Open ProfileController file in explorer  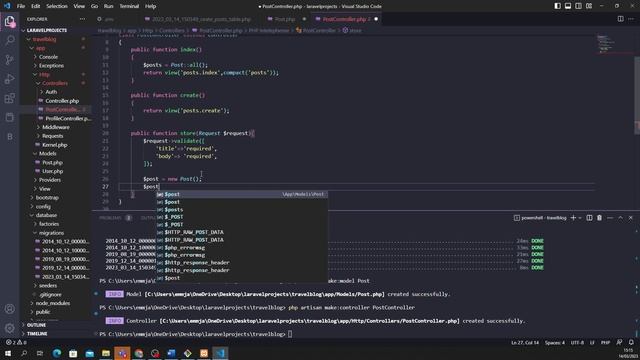click(x=68, y=118)
